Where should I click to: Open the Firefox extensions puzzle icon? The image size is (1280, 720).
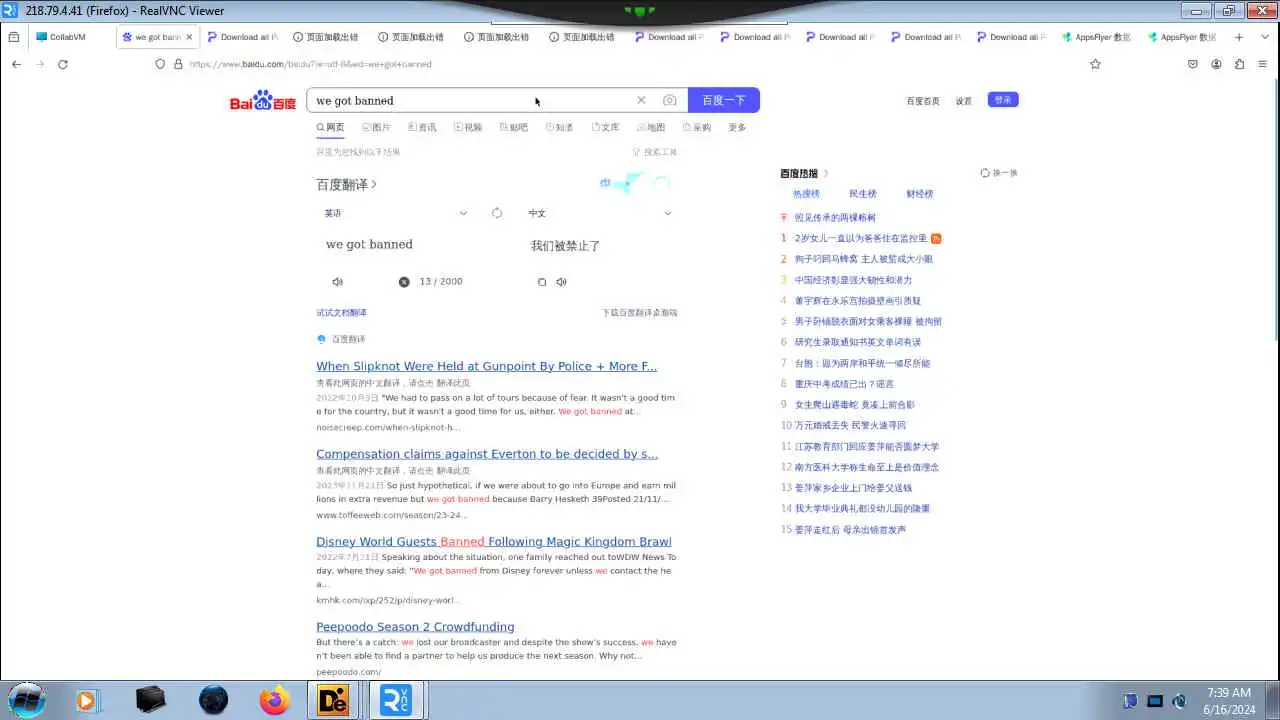tap(1239, 64)
